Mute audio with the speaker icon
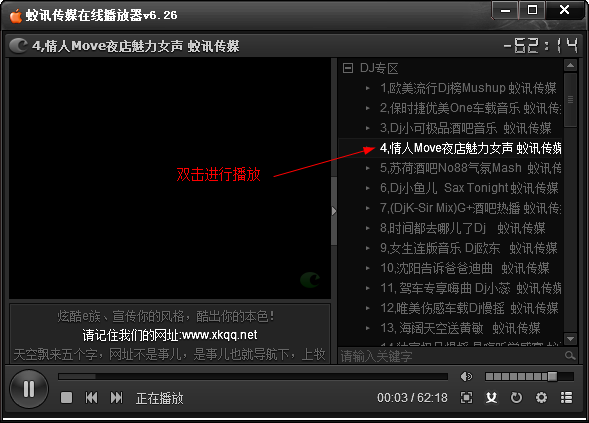Screen dimensions: 589x423 pyautogui.click(x=466, y=376)
